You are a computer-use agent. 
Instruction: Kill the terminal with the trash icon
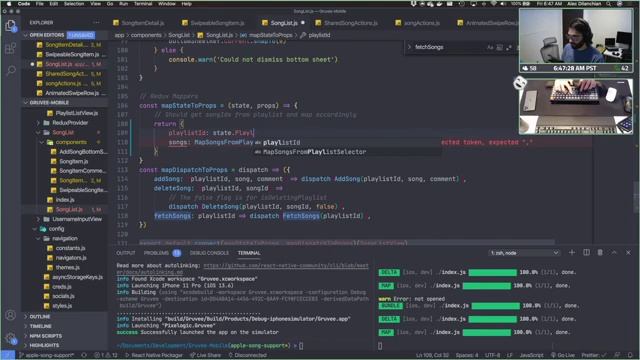coord(600,253)
